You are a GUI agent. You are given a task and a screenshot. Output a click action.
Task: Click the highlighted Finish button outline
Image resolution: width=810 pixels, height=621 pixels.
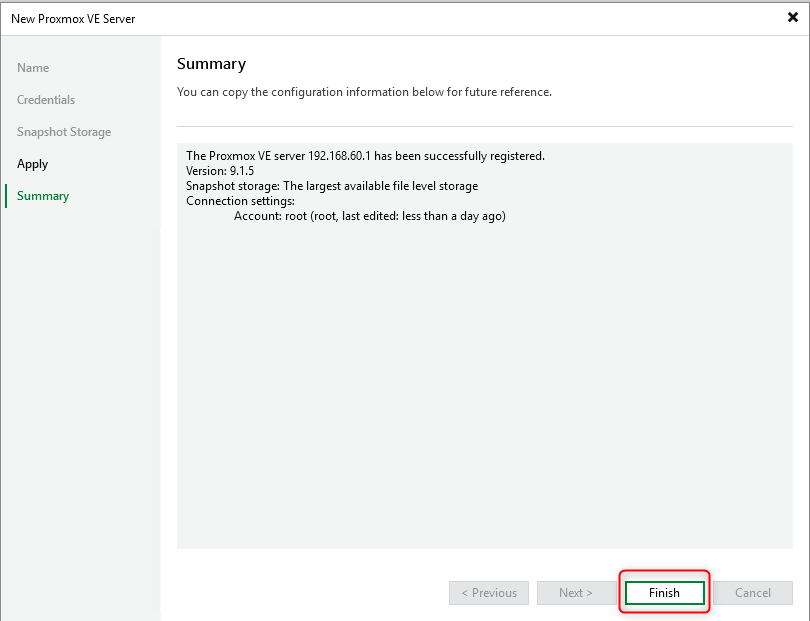tap(664, 592)
